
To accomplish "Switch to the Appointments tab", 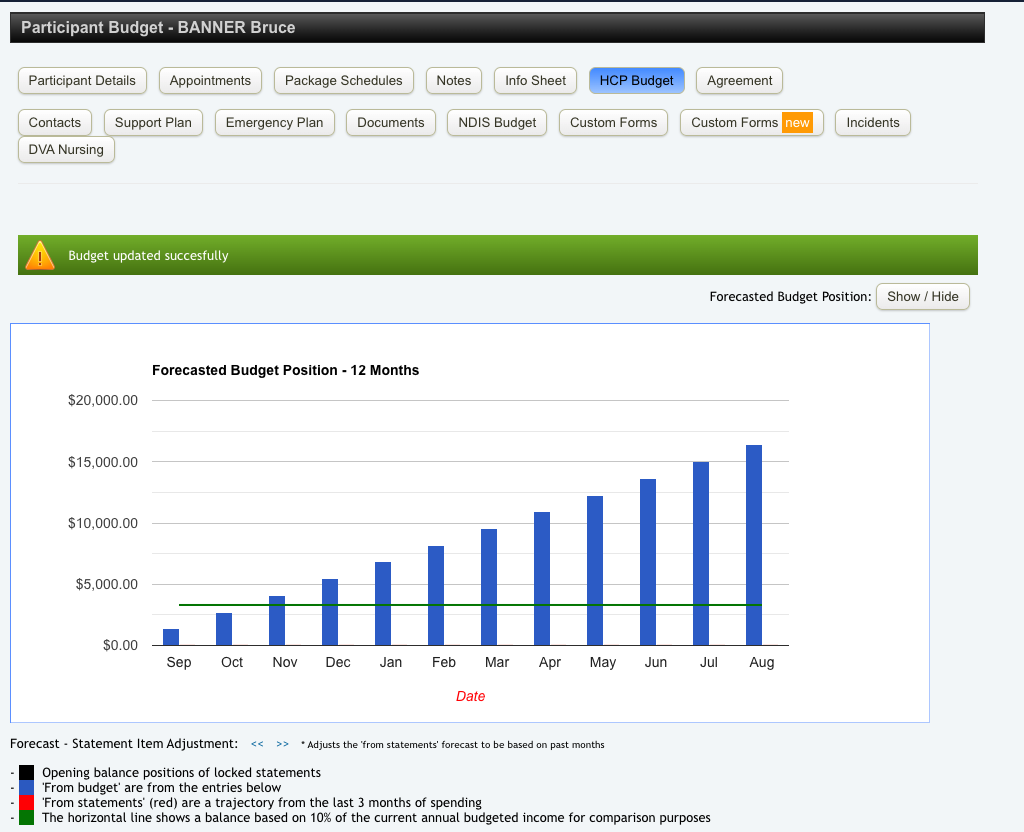I will coord(210,81).
